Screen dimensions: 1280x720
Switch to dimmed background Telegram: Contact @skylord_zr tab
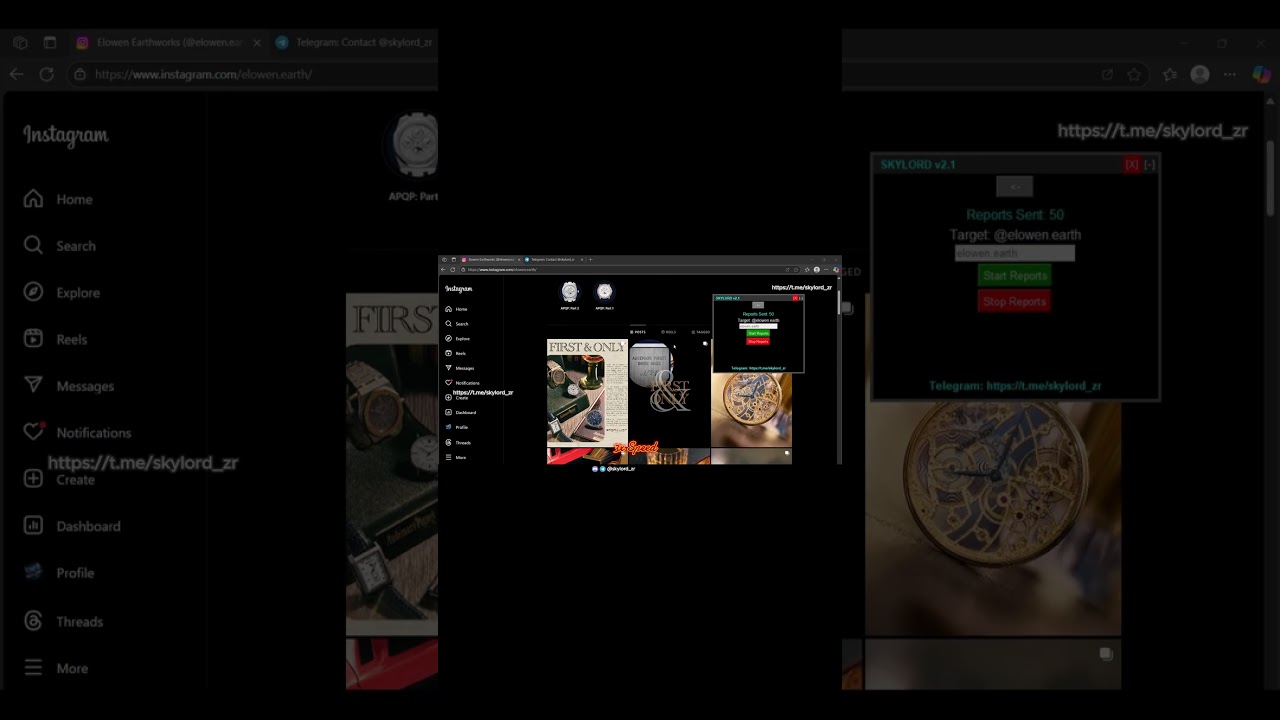point(352,43)
